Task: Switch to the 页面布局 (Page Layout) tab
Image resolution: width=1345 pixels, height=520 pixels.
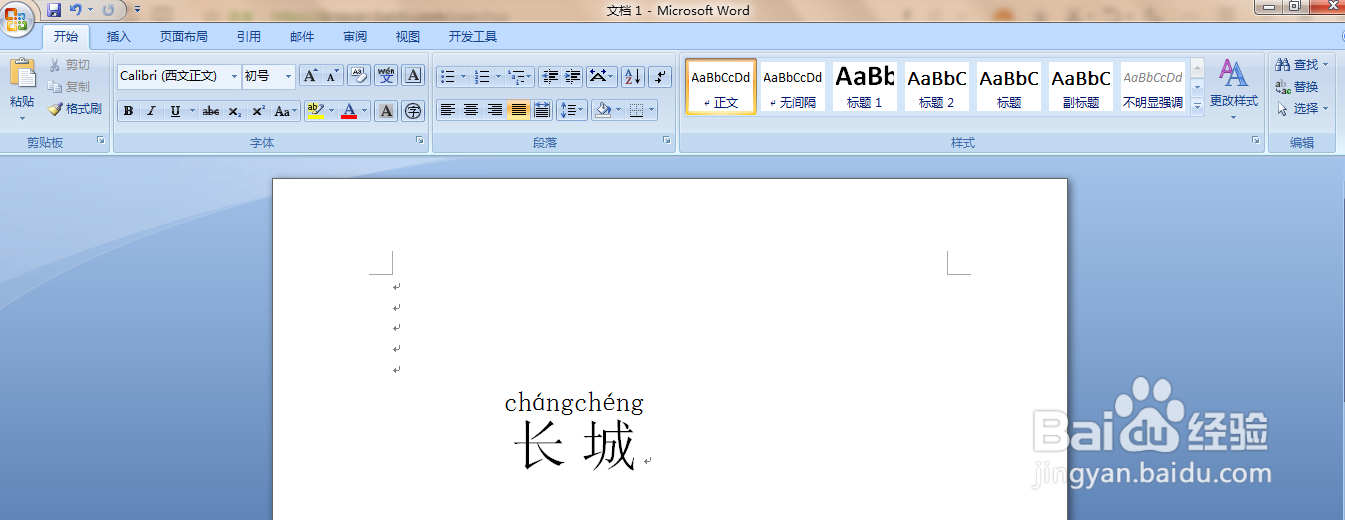Action: (184, 37)
